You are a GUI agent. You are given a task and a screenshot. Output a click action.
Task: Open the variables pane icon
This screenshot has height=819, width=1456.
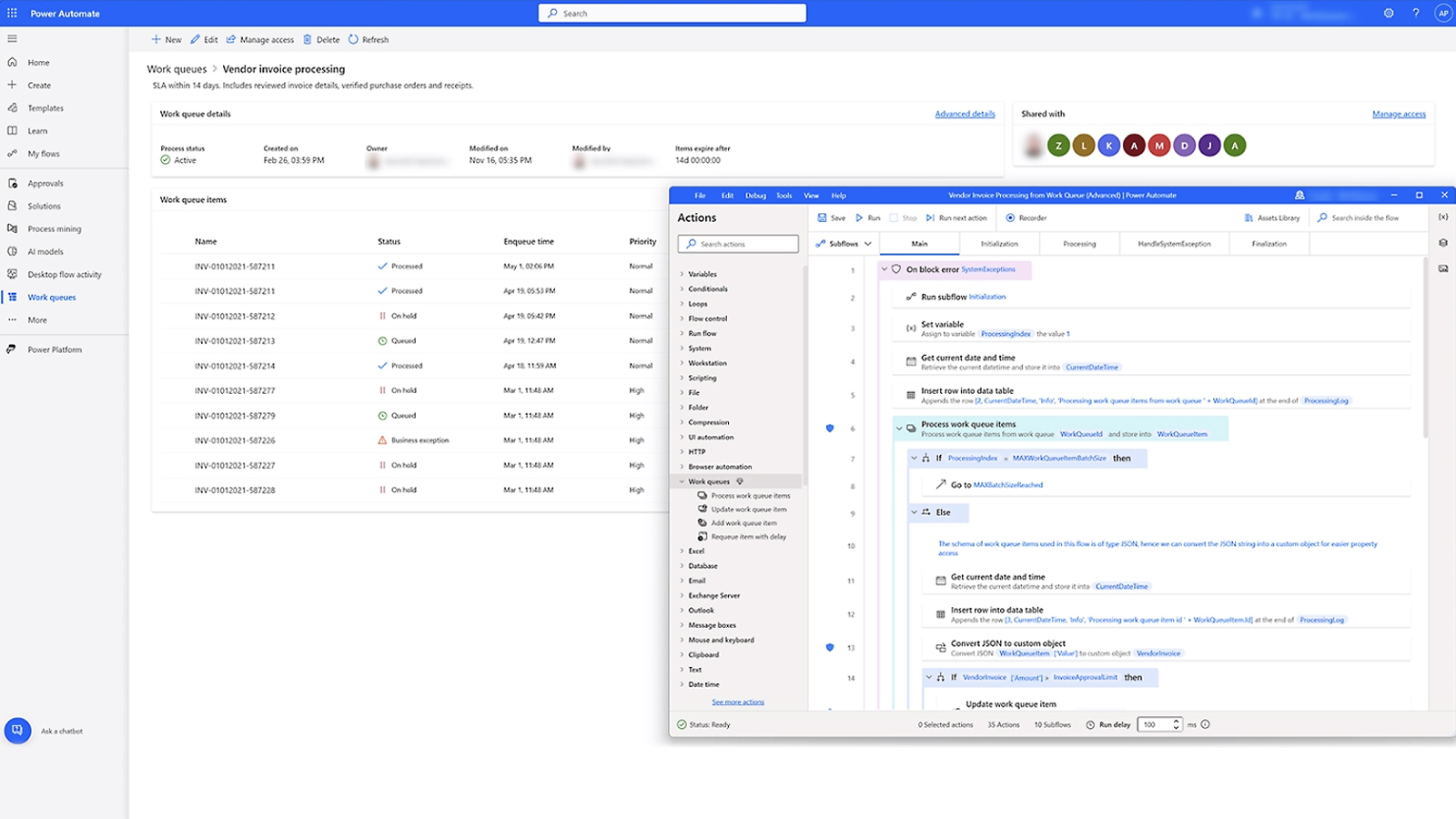point(1443,217)
